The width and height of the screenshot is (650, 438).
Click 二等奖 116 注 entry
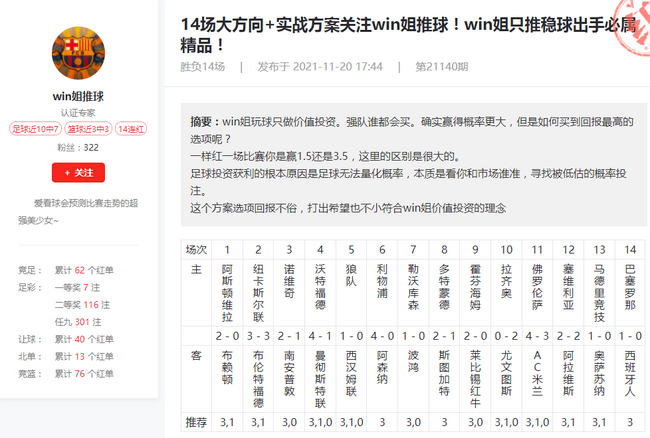(82, 305)
